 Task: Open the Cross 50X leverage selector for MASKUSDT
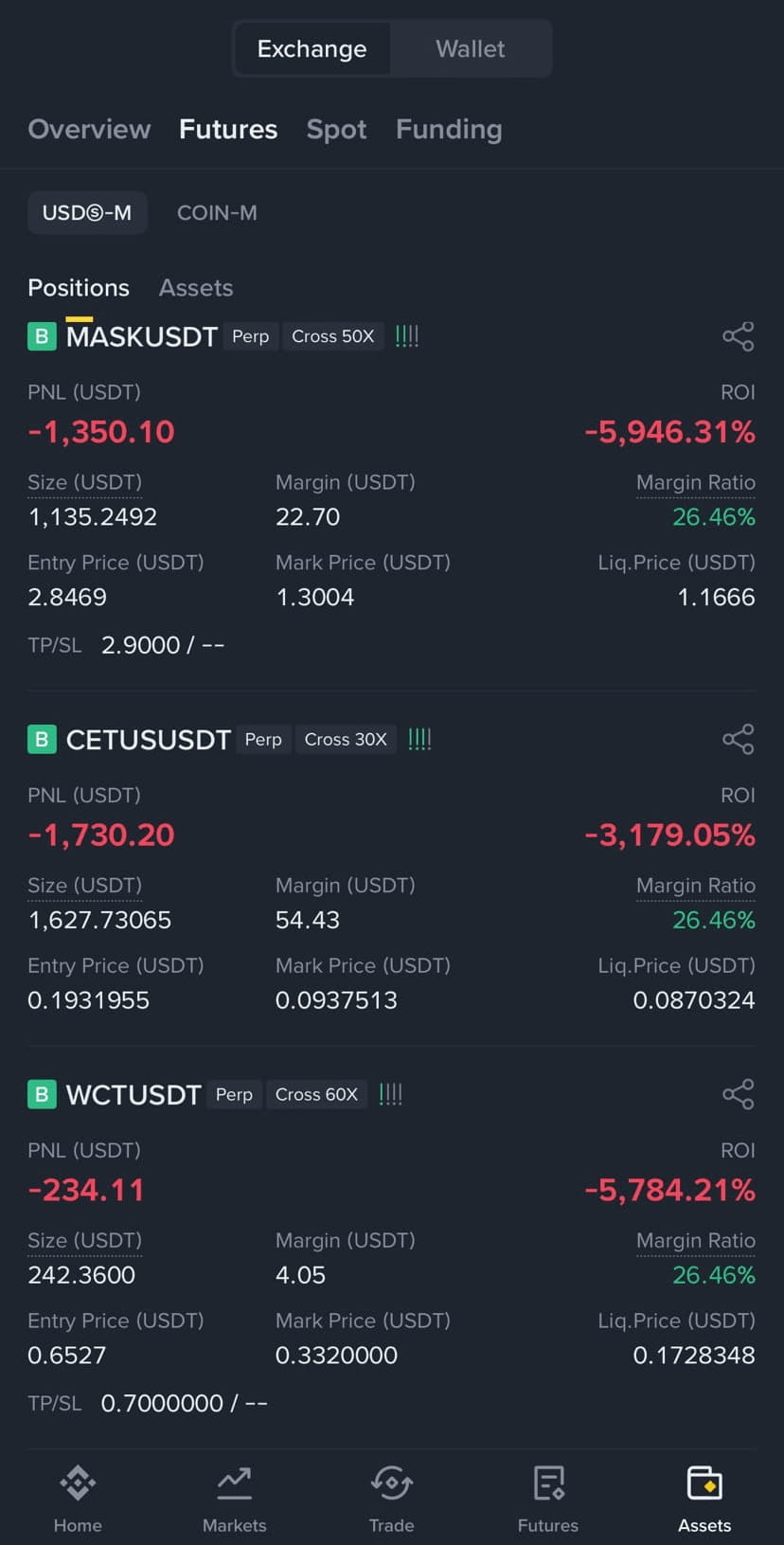click(x=332, y=336)
